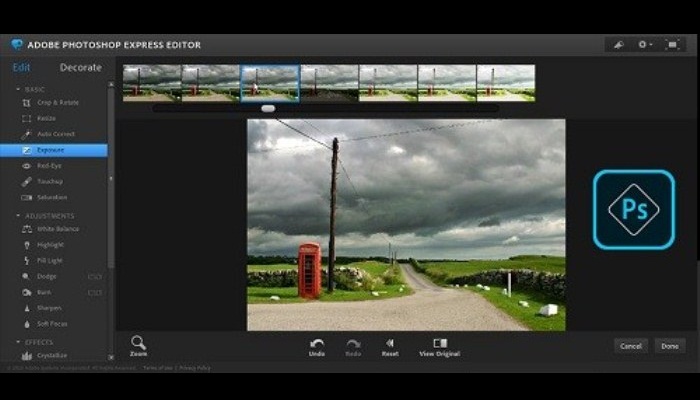The width and height of the screenshot is (700, 400).
Task: Select the fifth exposure thumbnail
Action: [388, 83]
